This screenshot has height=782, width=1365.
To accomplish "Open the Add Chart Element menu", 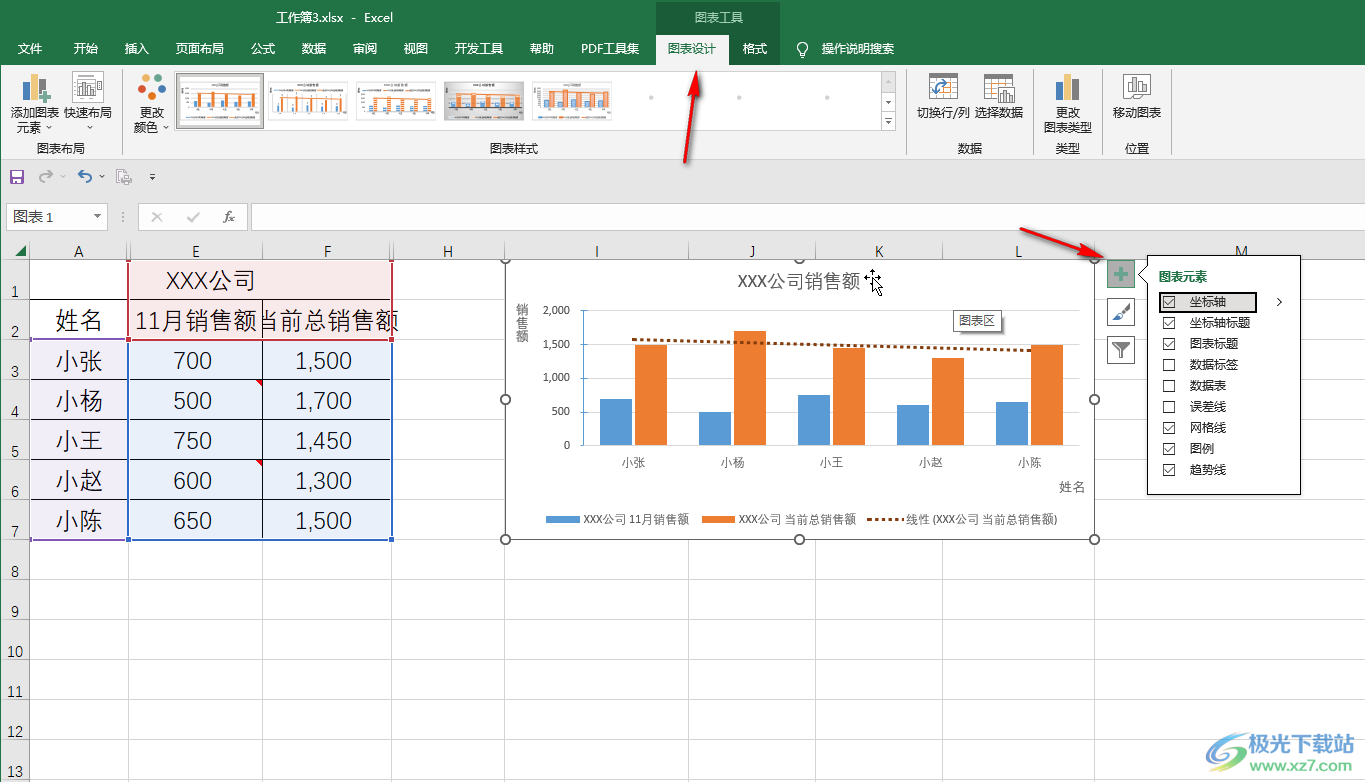I will tap(35, 104).
